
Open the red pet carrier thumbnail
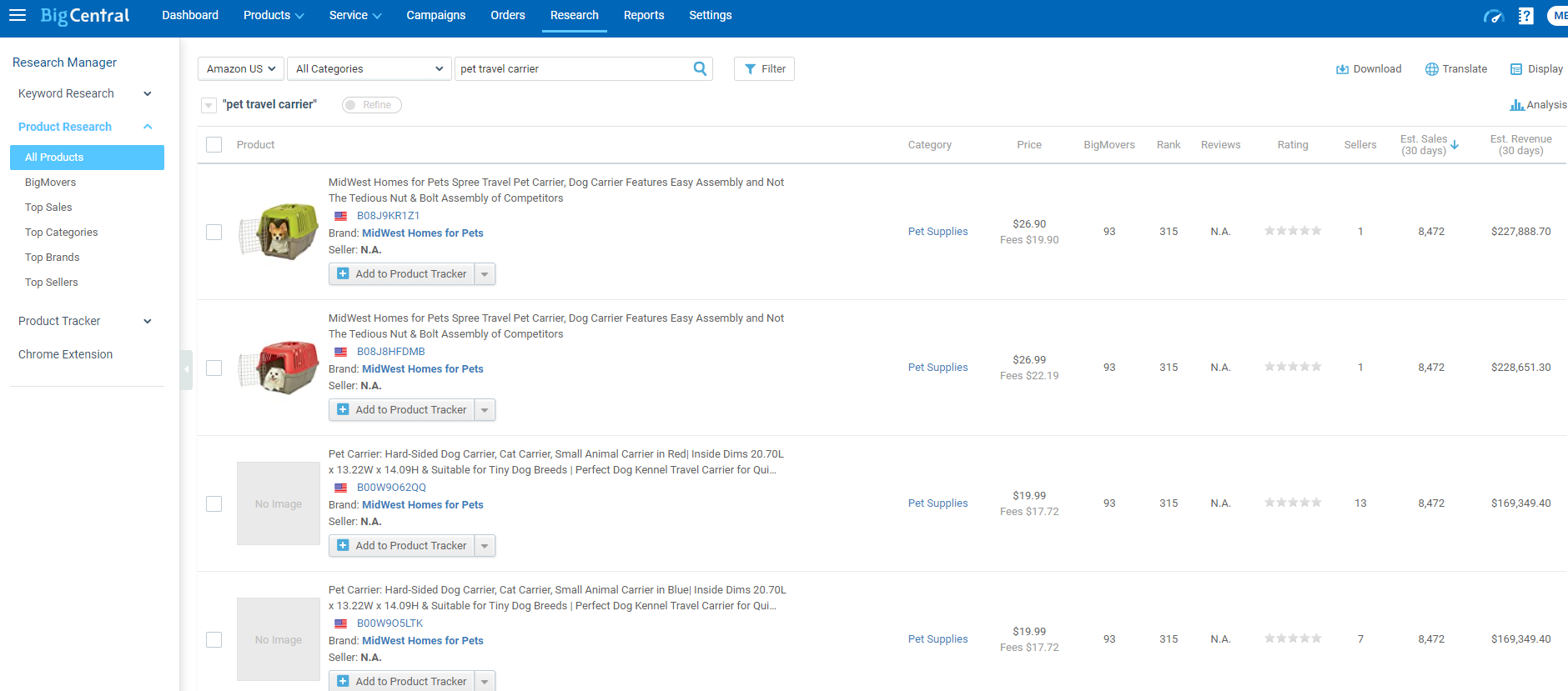(279, 368)
